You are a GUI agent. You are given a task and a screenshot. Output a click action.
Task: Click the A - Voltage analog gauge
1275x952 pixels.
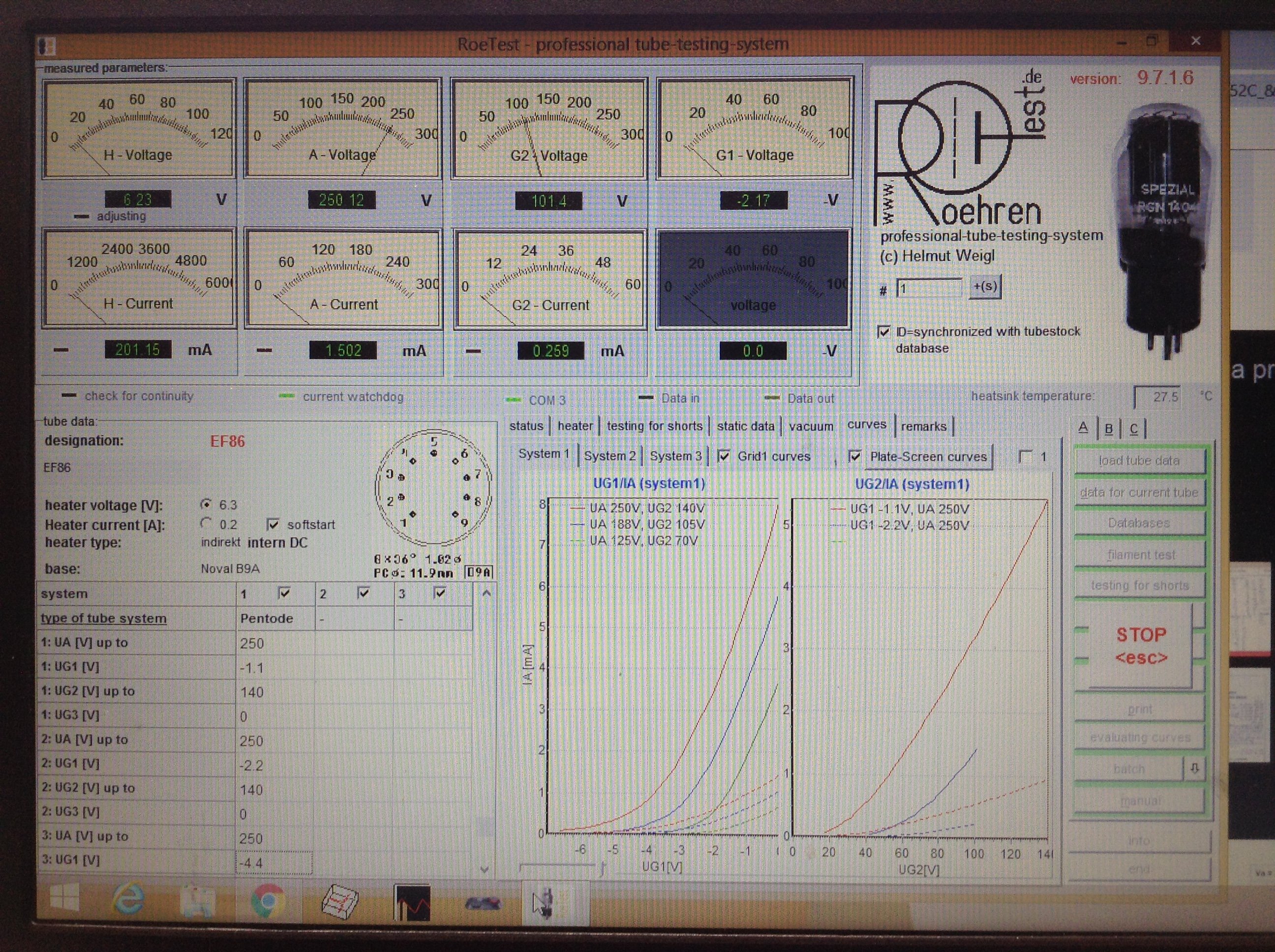point(343,128)
